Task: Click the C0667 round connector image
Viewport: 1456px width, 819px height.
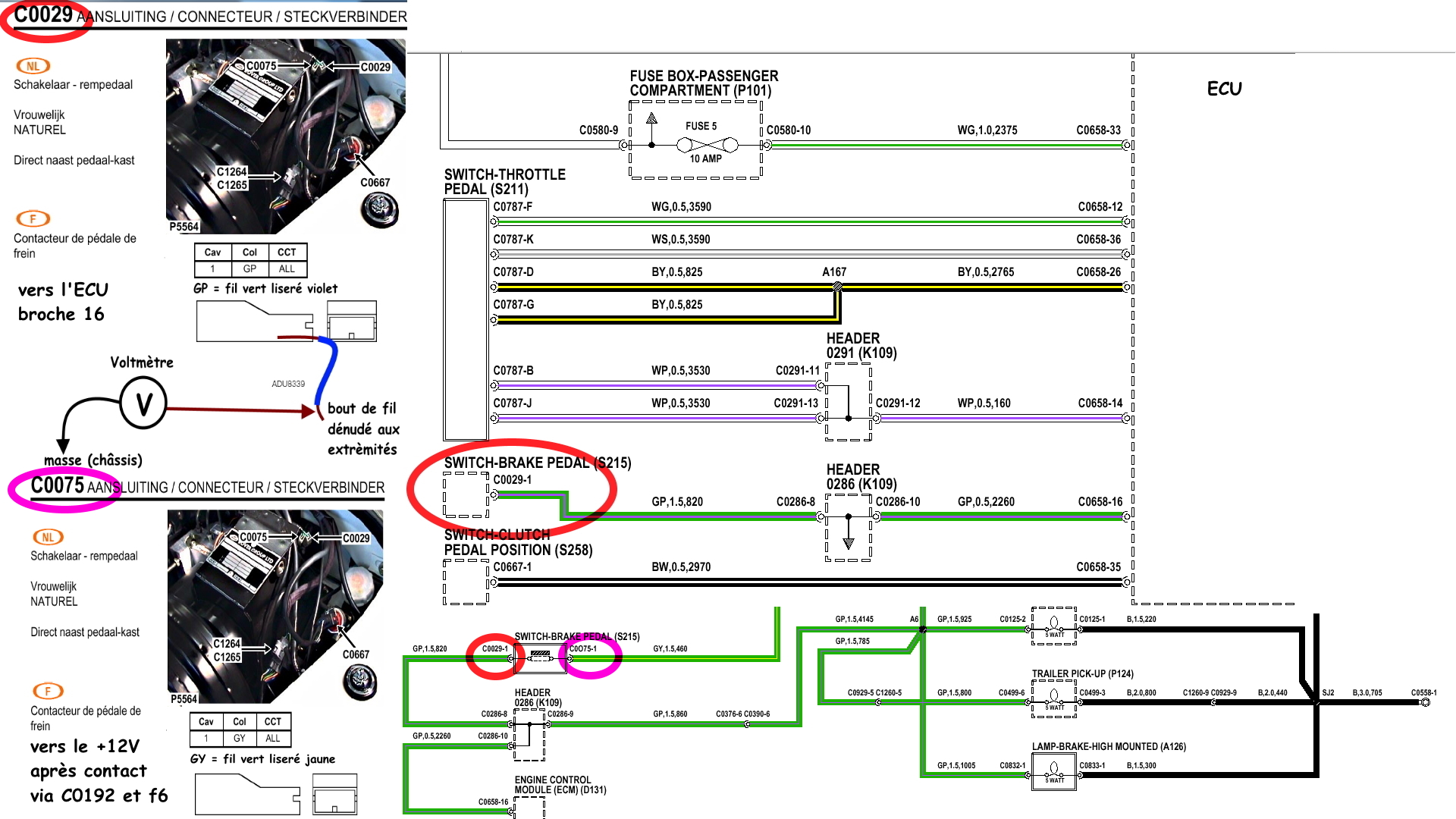Action: (380, 210)
